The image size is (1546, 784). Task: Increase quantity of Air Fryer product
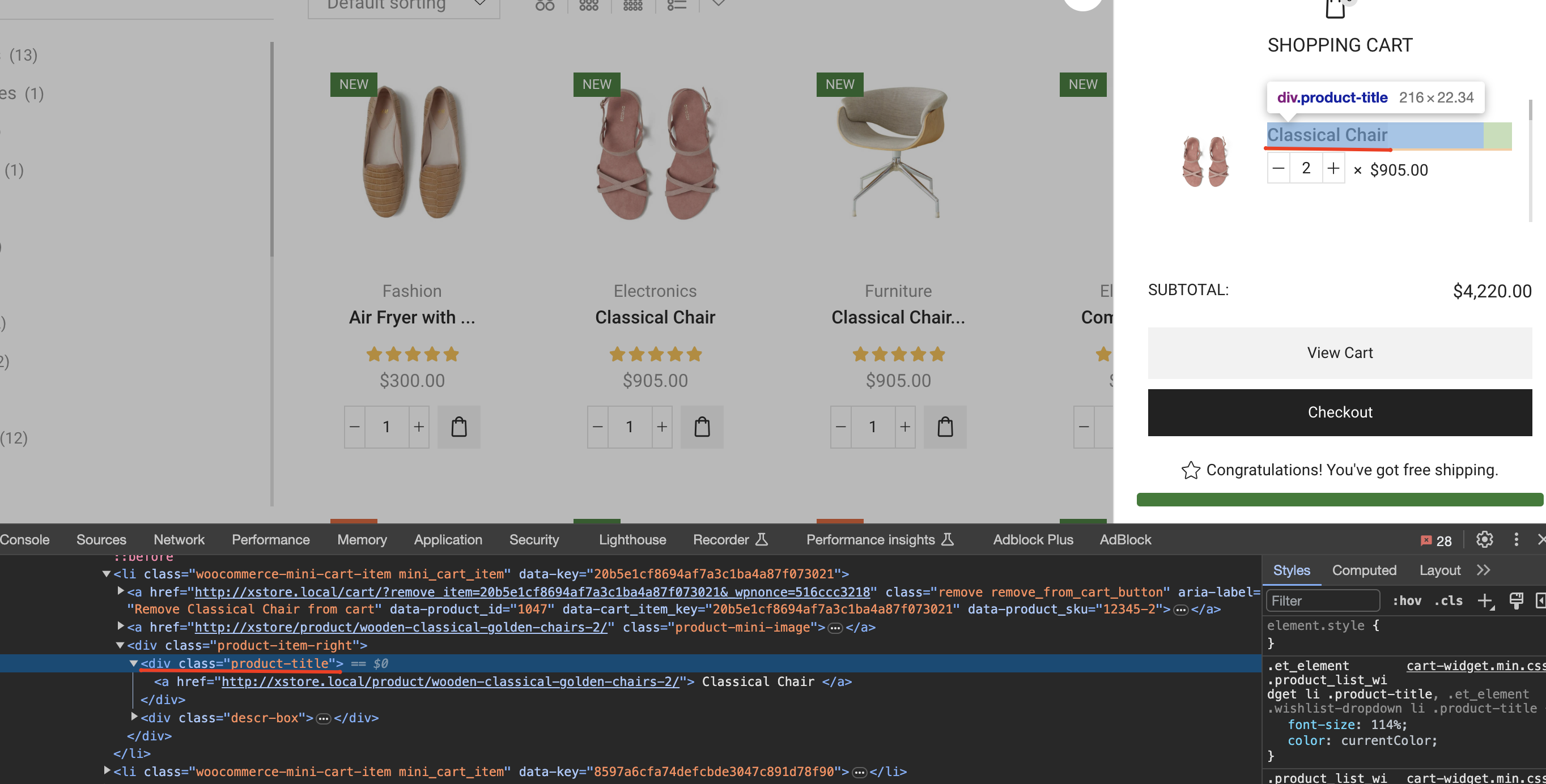[x=419, y=427]
